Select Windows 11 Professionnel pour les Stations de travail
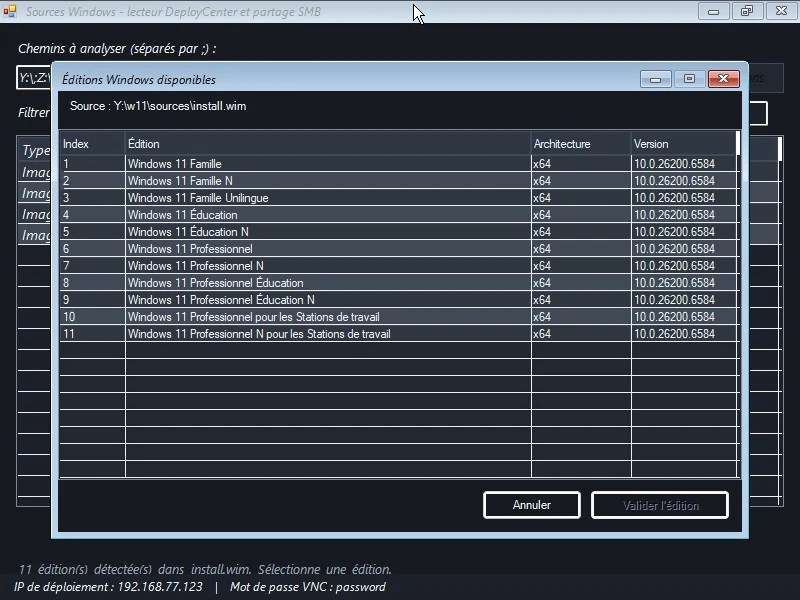Viewport: 800px width, 600px height. coord(398,317)
